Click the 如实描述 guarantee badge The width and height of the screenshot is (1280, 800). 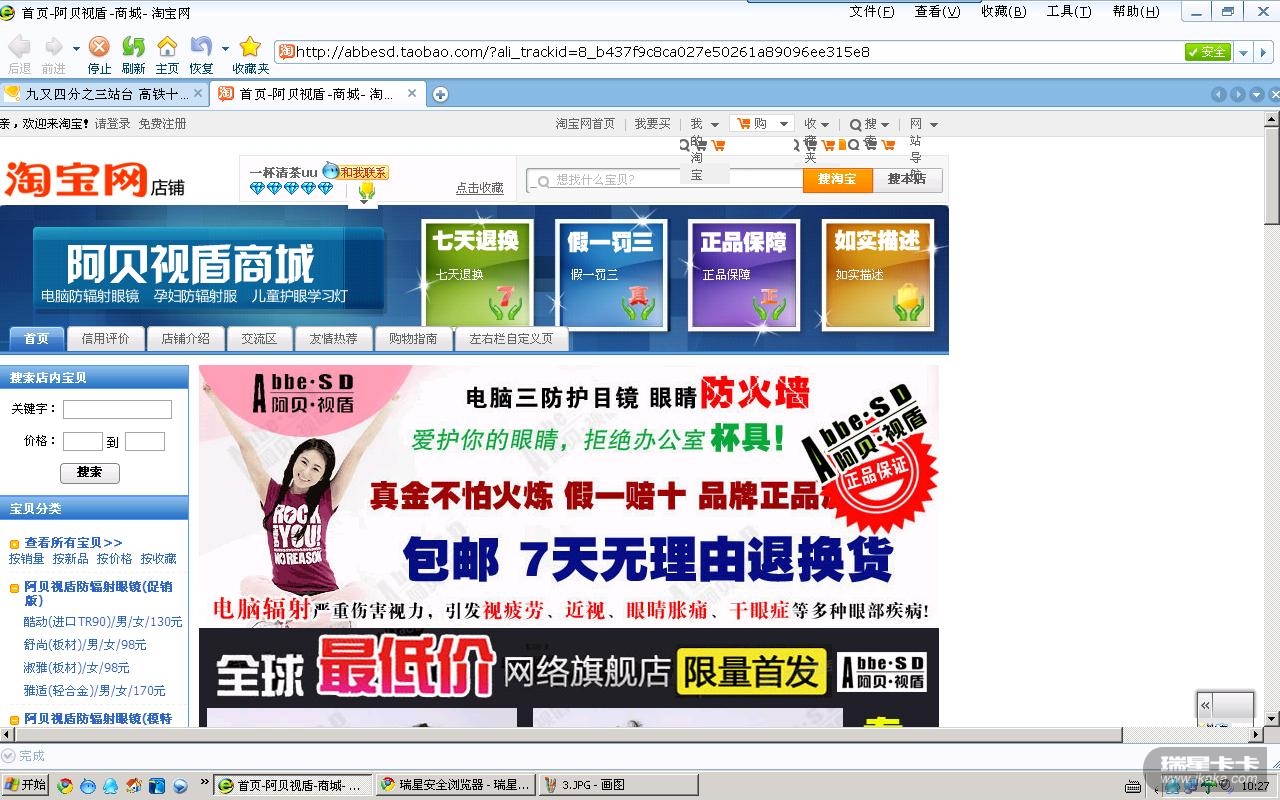point(878,274)
